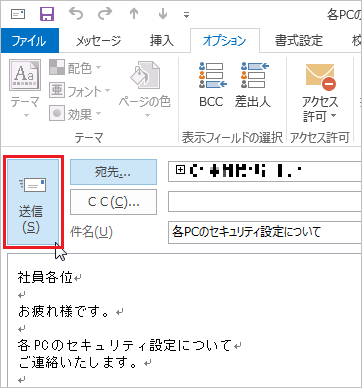
Task: Open the Quick Access Toolbar customize menu
Action: pyautogui.click(x=187, y=15)
